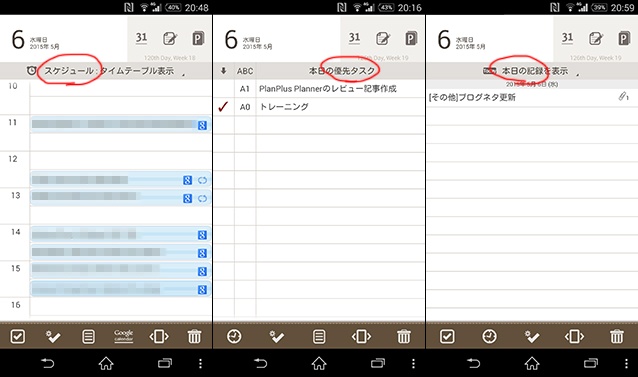Viewport: 638px width, 377px height.
Task: Tap checkmark-pencil icon in right screen toolbar
Action: click(x=532, y=336)
